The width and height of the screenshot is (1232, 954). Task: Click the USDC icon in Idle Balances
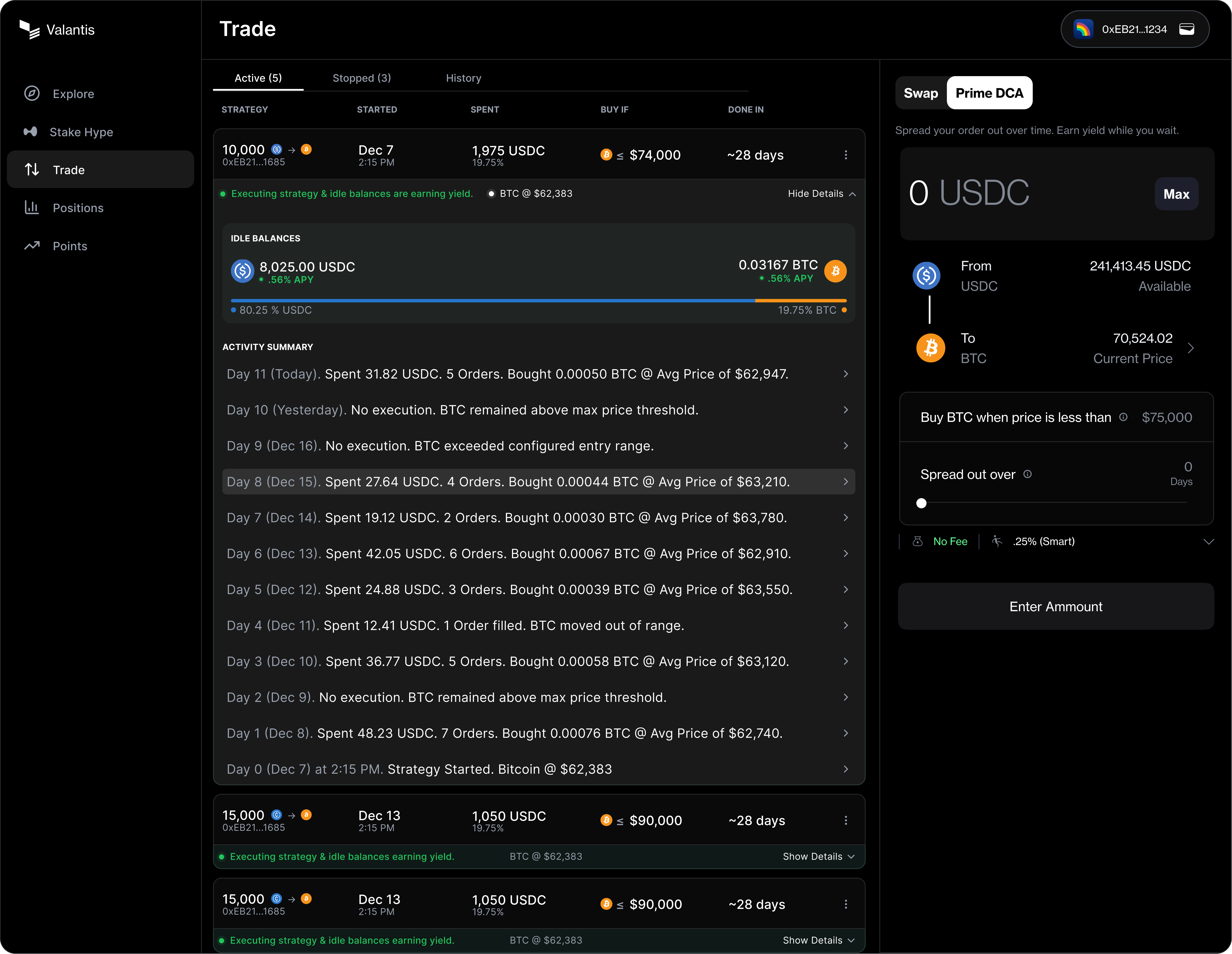tap(243, 271)
